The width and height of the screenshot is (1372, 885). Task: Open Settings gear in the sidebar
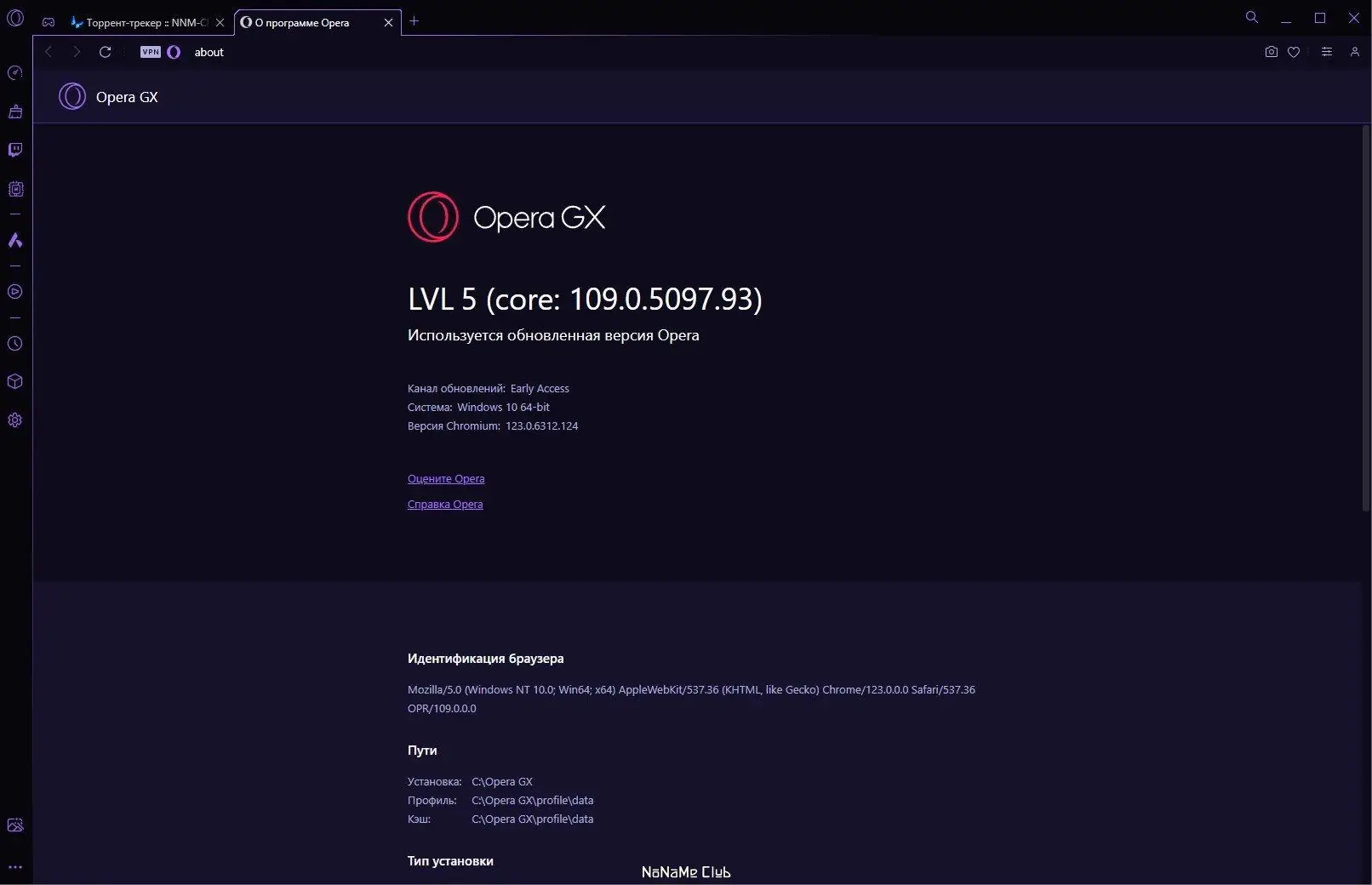(x=15, y=420)
